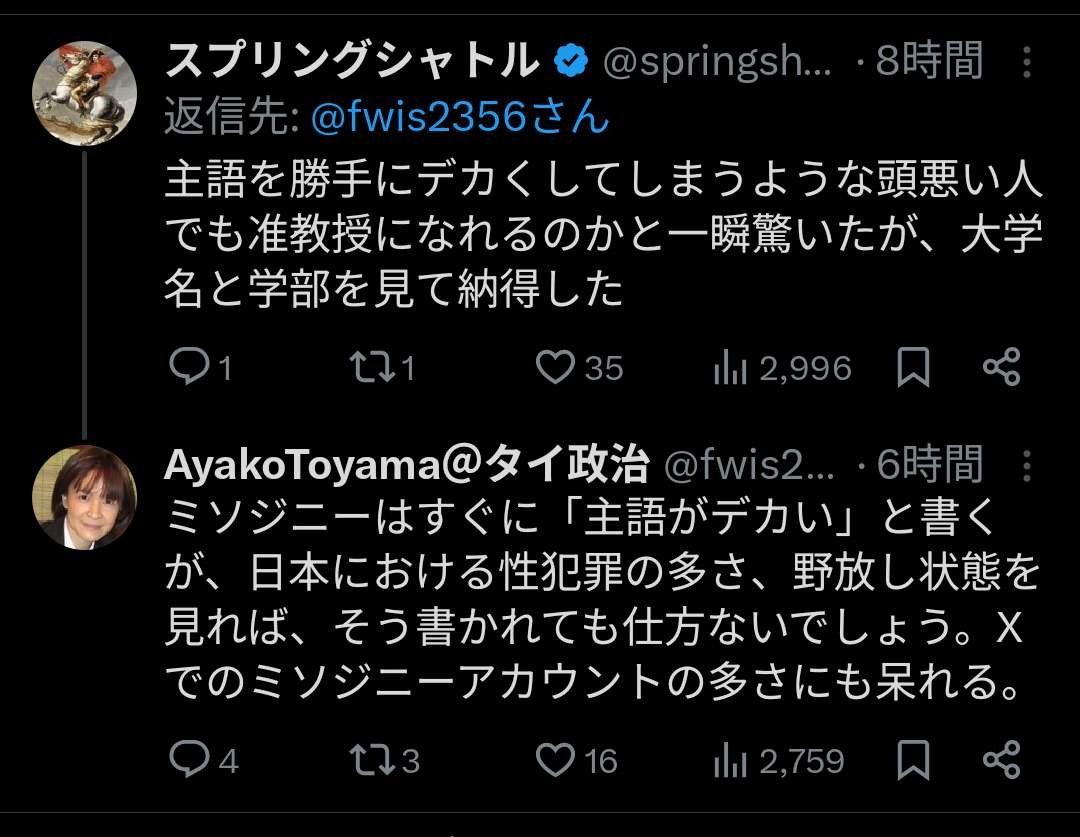Reply to the スプリングシャトル tweet

click(x=187, y=367)
